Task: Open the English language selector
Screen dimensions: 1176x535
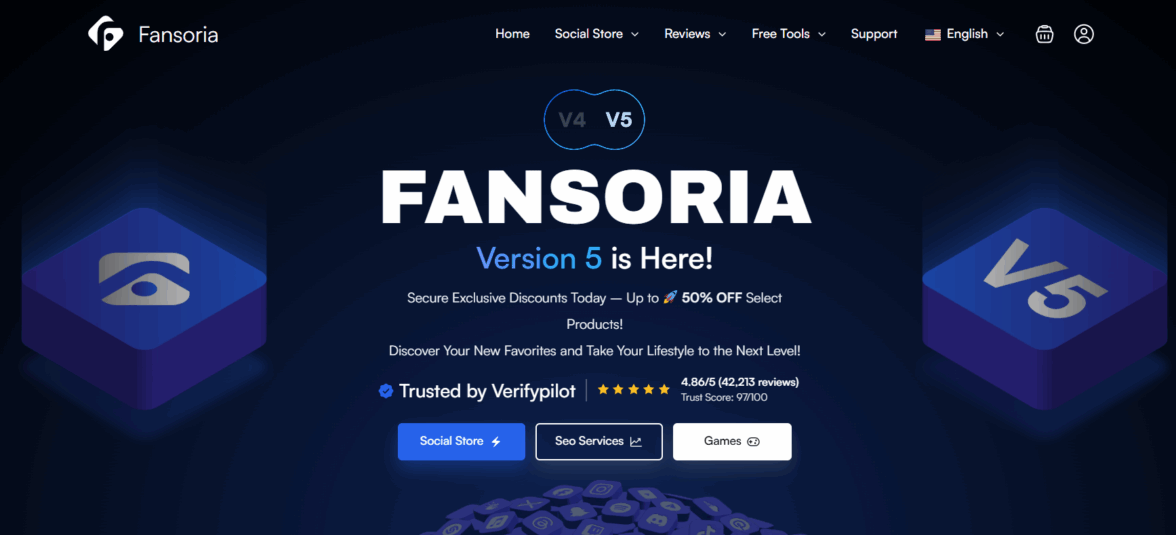Action: [964, 34]
